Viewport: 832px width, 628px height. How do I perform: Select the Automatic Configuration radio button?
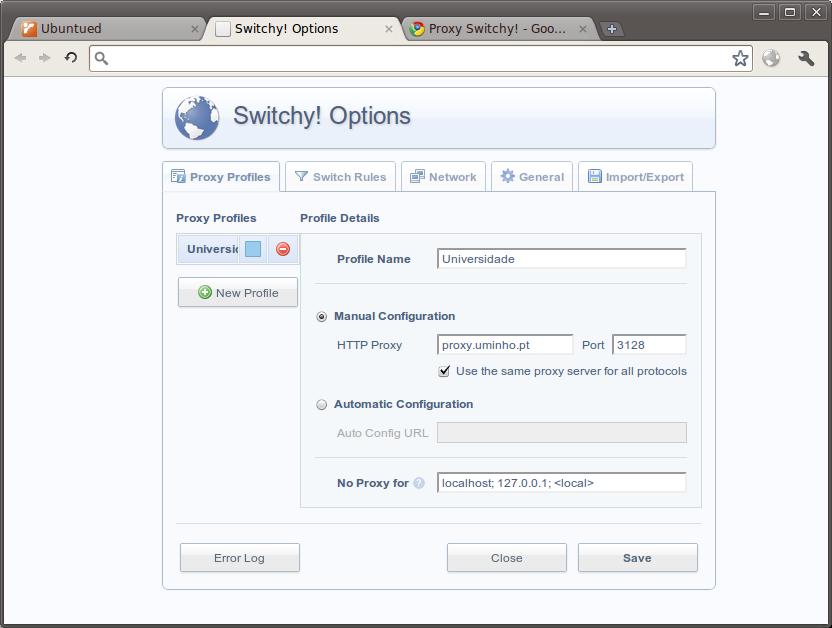pyautogui.click(x=322, y=405)
